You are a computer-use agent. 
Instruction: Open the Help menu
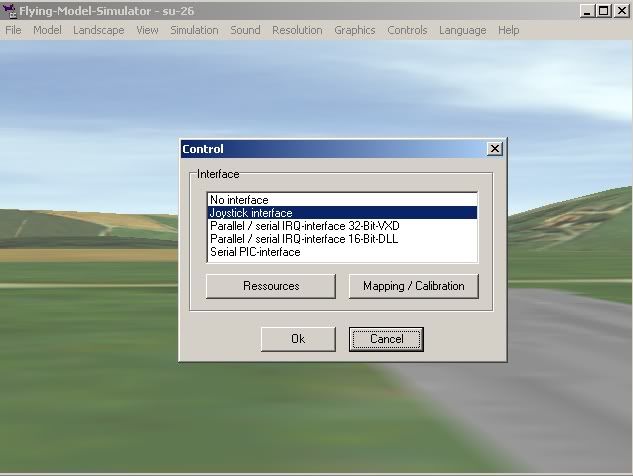pos(508,30)
